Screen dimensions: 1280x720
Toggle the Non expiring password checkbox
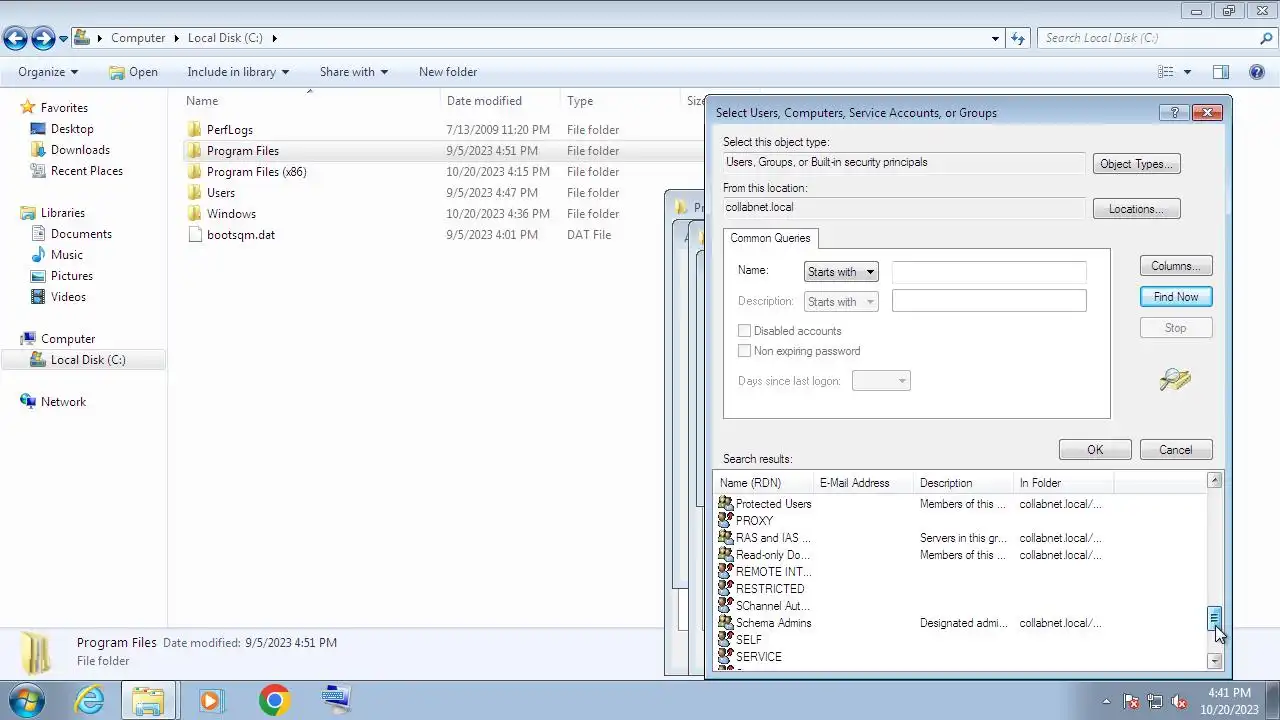coord(744,351)
